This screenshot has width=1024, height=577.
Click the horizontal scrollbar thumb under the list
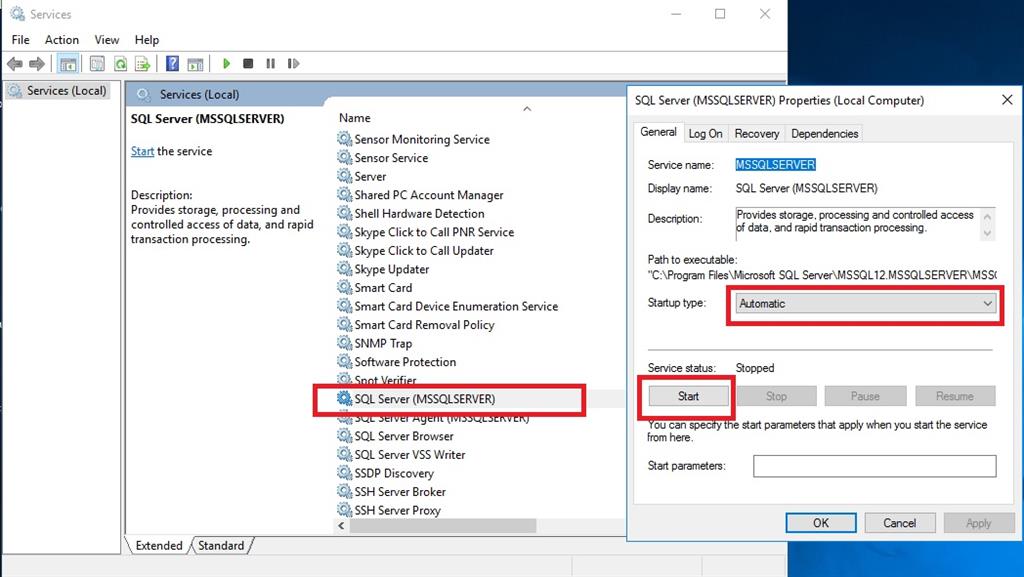pos(443,525)
